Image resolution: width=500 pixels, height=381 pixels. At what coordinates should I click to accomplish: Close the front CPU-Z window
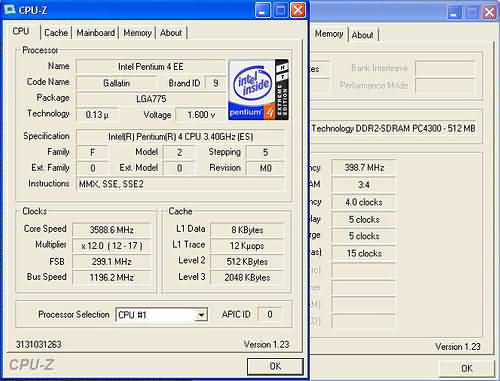(x=298, y=10)
